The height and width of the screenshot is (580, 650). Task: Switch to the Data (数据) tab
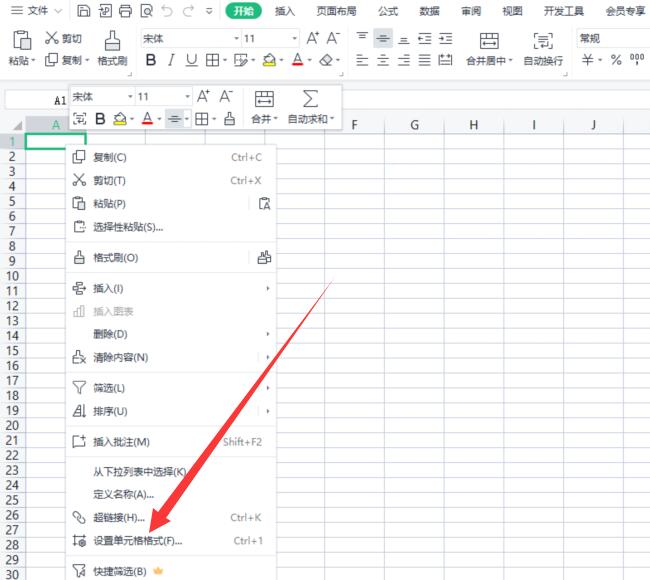429,11
